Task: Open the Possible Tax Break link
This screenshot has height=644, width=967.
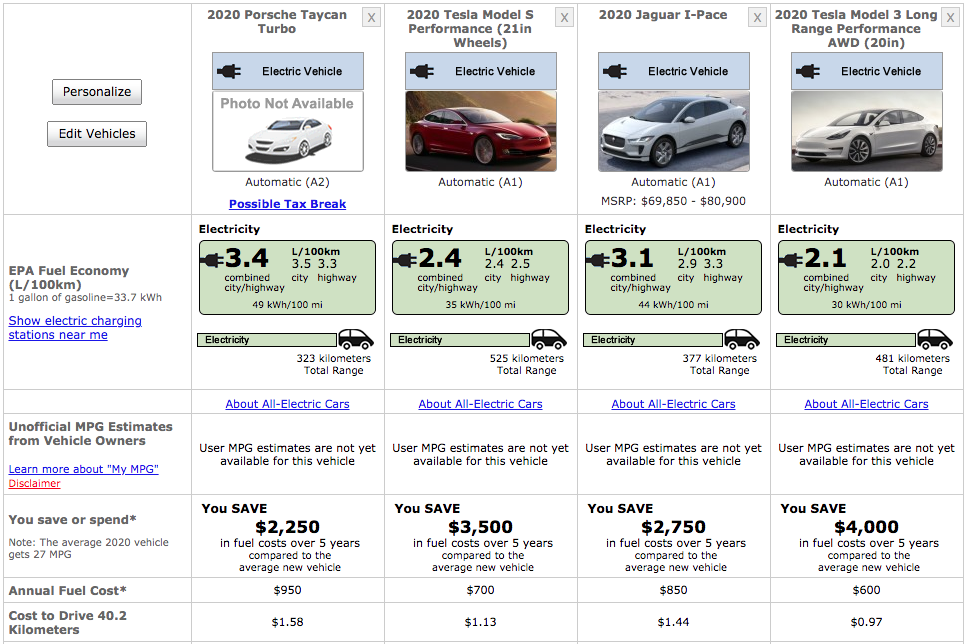Action: (287, 204)
